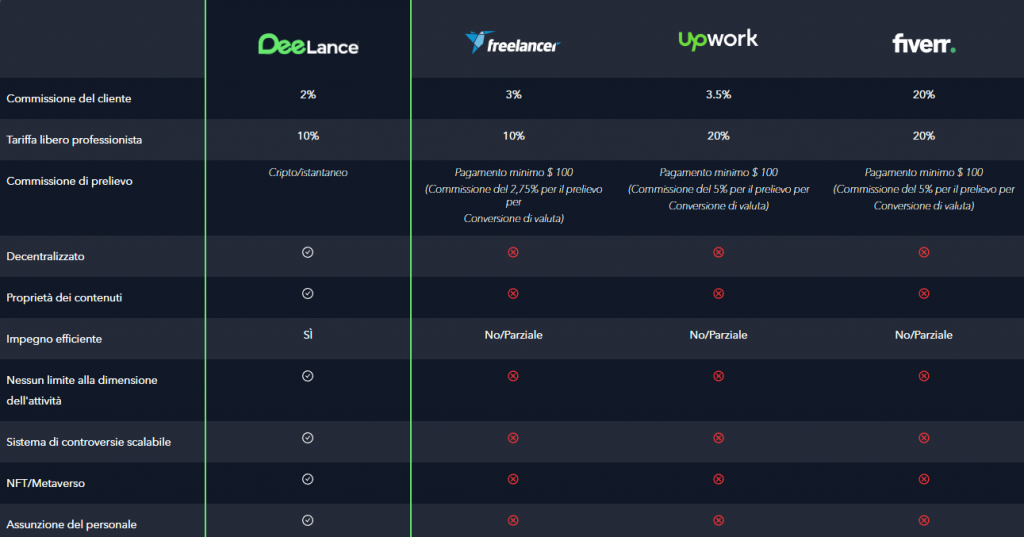Click DeeLance checkmark for Sistema di controversie scalabile
This screenshot has width=1024, height=537.
(x=308, y=438)
